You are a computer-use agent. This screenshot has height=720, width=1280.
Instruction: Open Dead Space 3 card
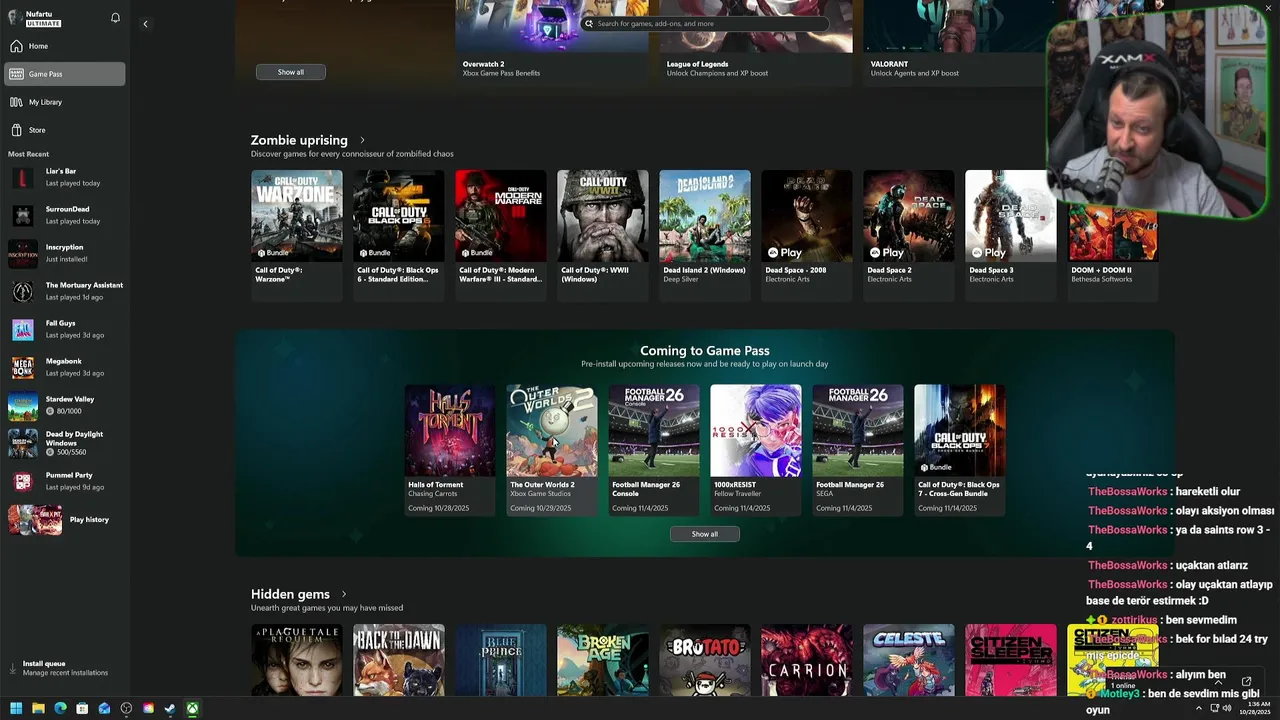tap(1011, 235)
